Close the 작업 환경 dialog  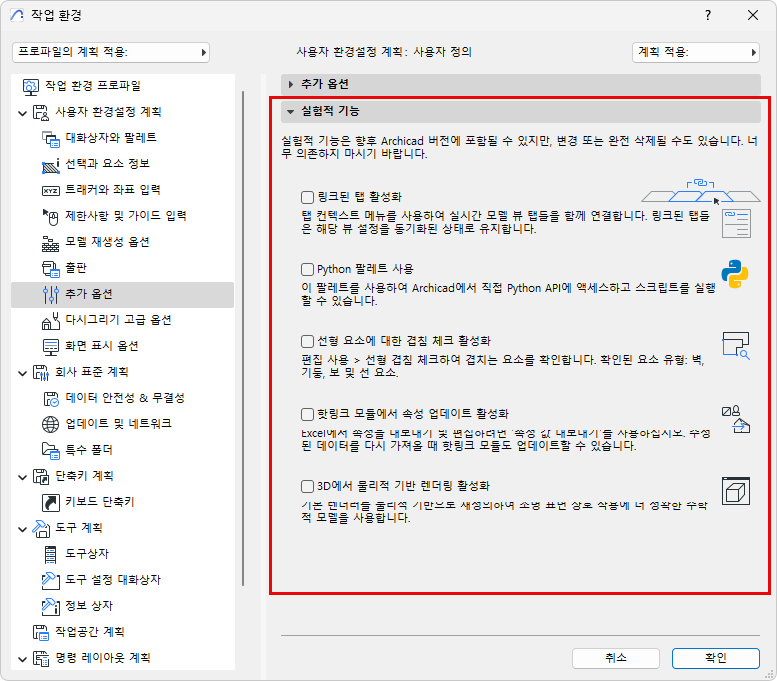(753, 15)
